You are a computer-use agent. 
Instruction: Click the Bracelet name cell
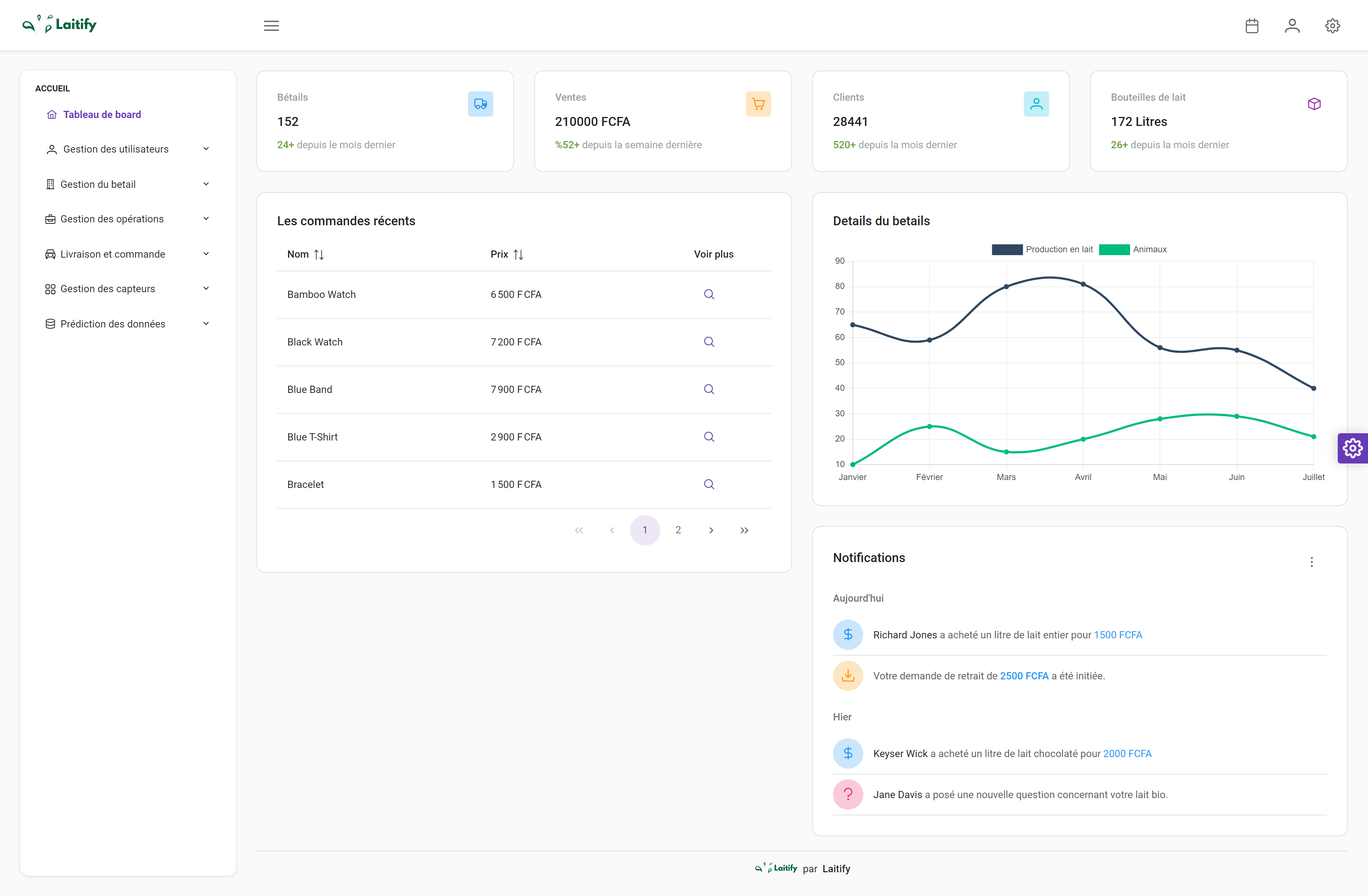tap(305, 485)
